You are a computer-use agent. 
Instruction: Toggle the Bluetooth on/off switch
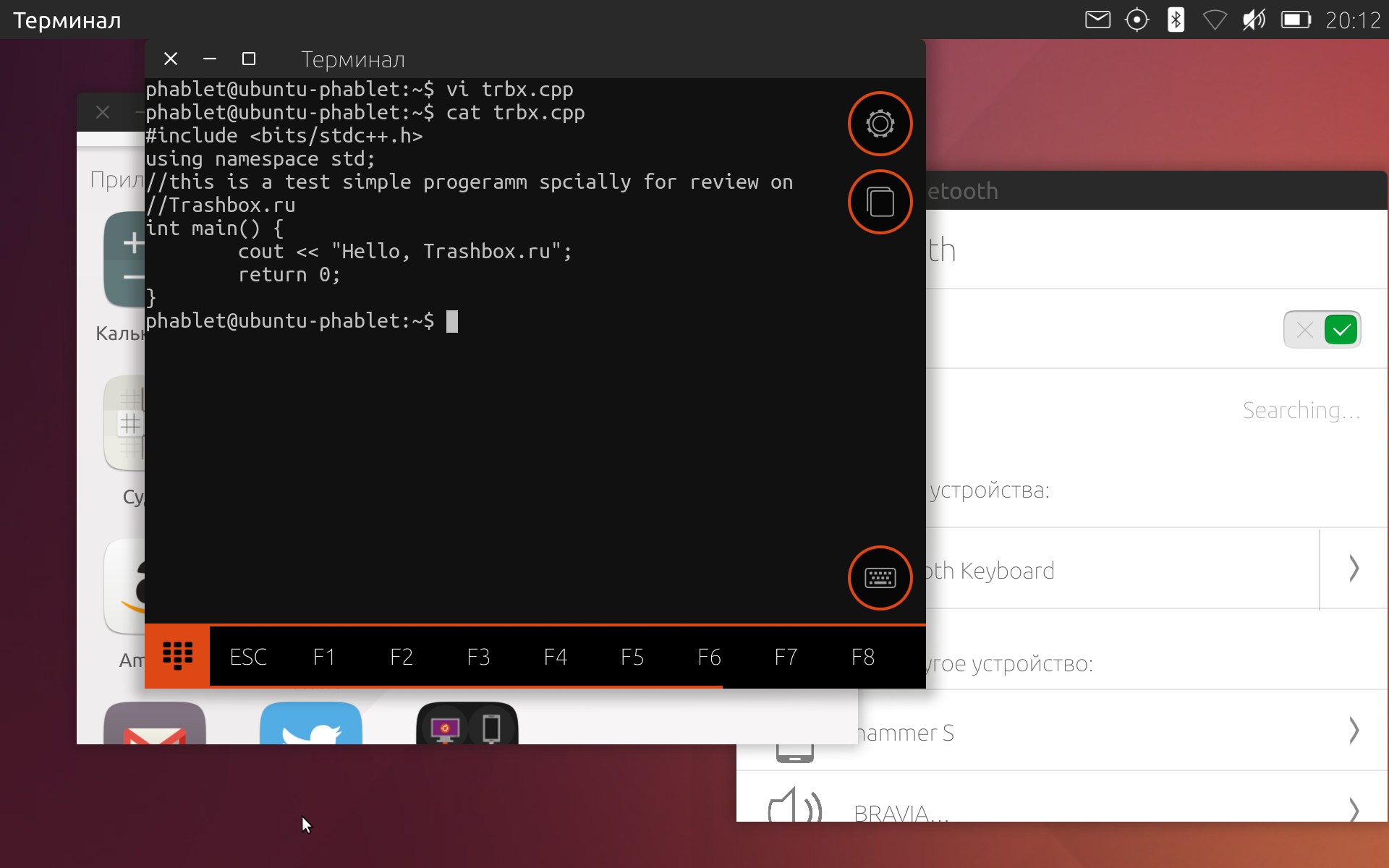[1322, 330]
